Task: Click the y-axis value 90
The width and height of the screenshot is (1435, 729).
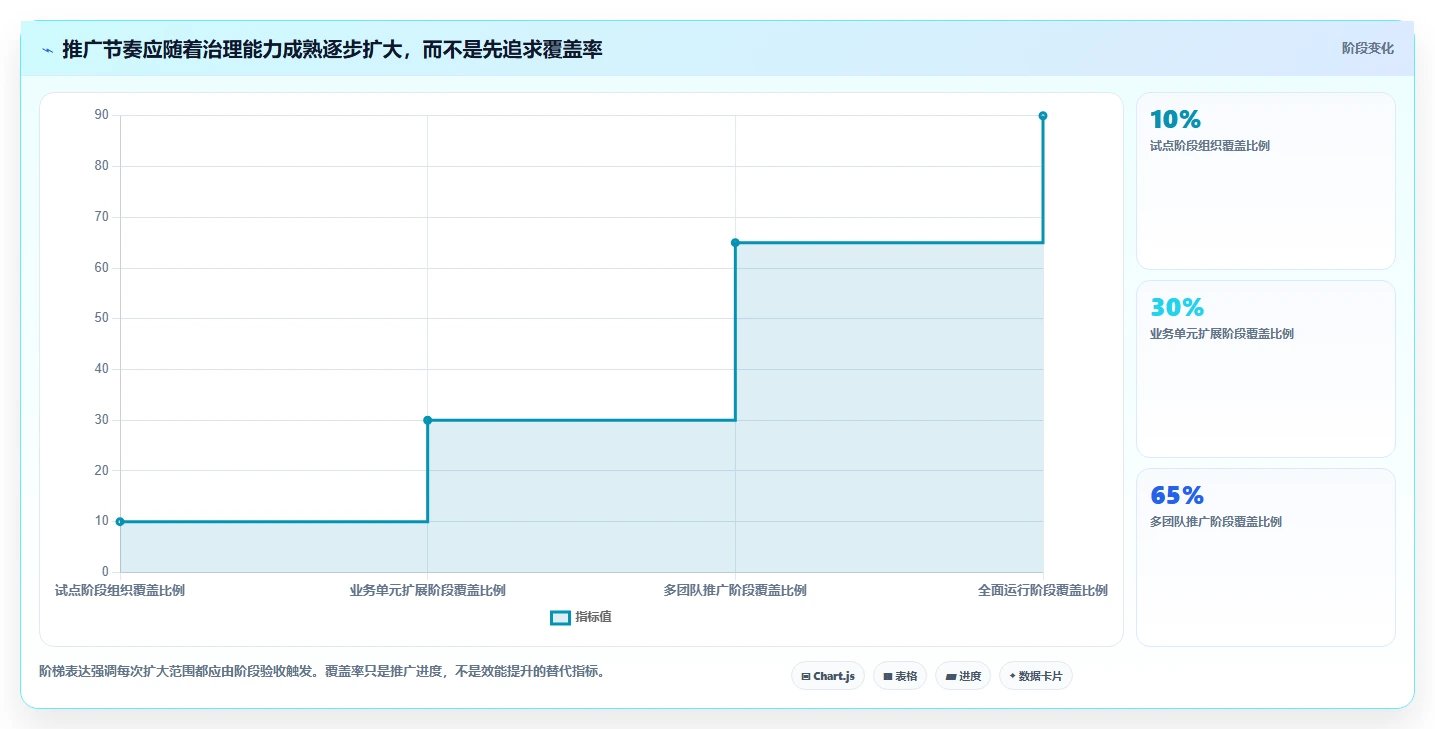Action: point(102,115)
